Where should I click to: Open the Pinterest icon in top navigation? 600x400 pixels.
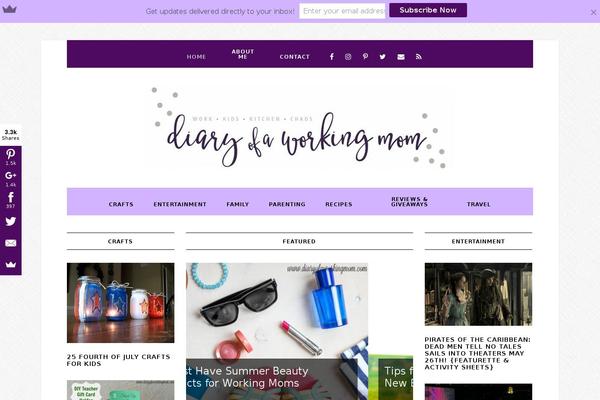[365, 57]
